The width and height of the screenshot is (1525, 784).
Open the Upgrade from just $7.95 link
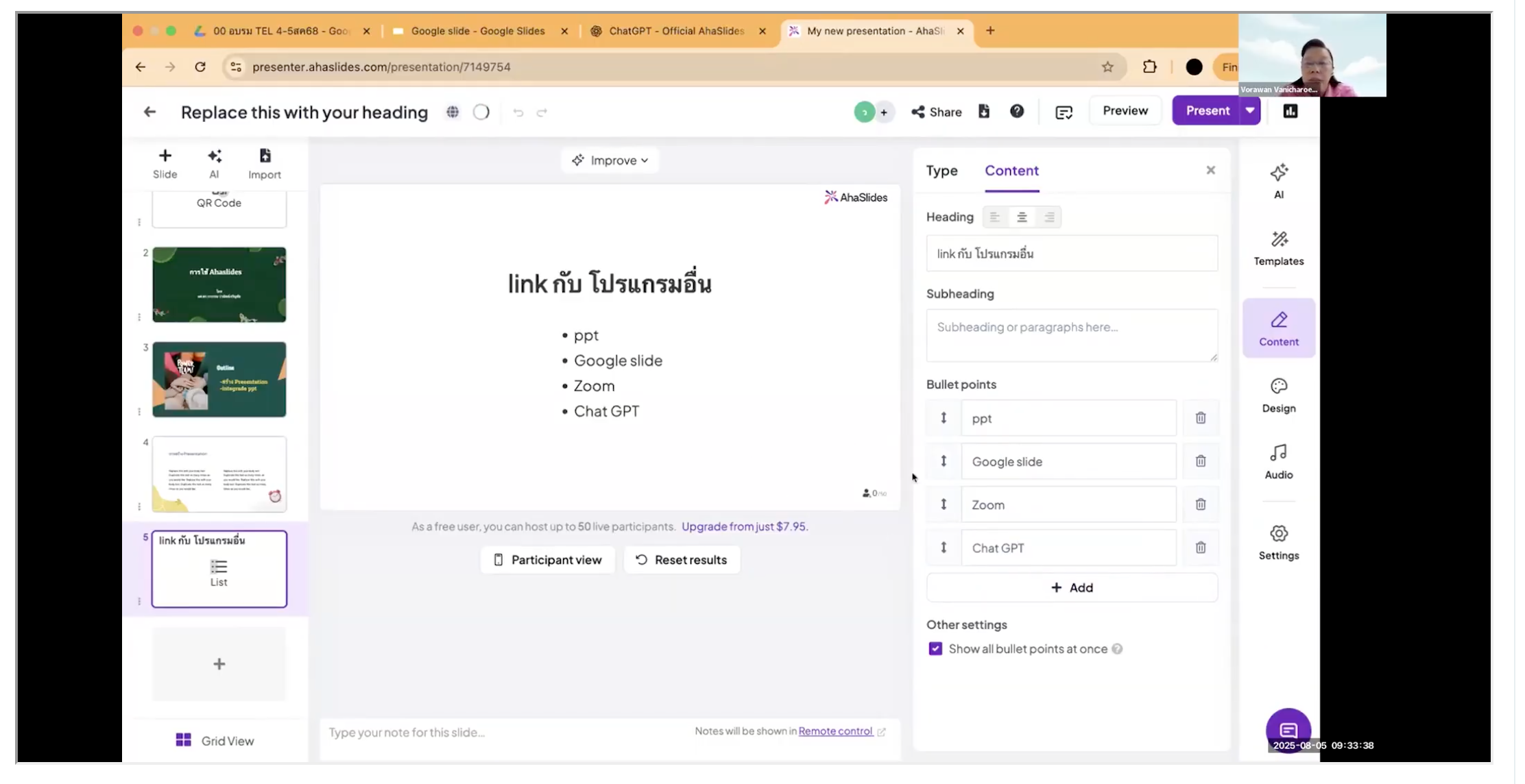745,526
